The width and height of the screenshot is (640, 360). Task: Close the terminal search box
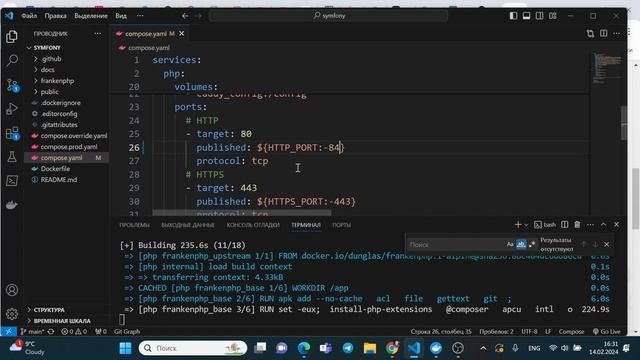click(x=607, y=244)
